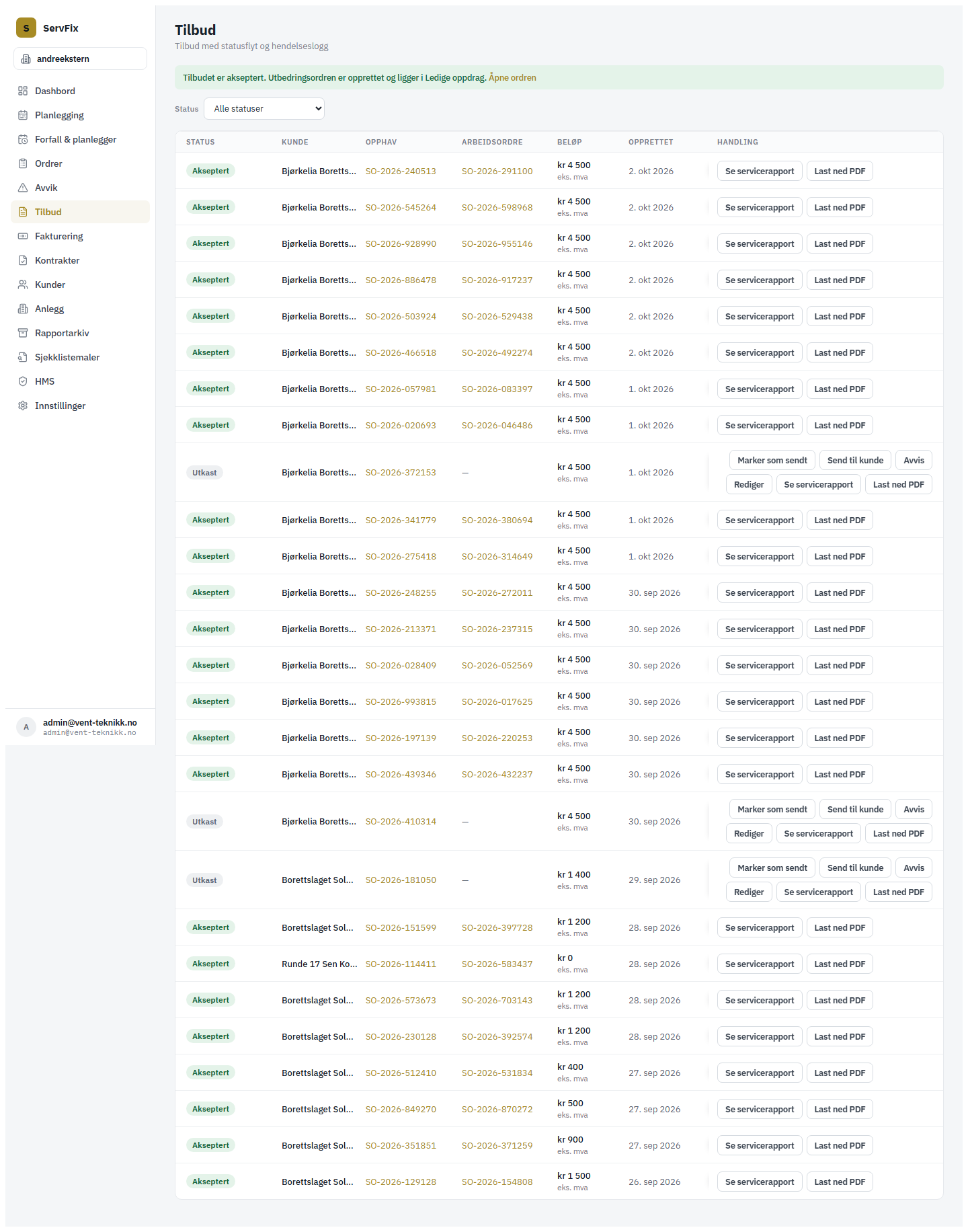Open work order link SO-2026-291100
The image size is (968, 1232).
(497, 171)
